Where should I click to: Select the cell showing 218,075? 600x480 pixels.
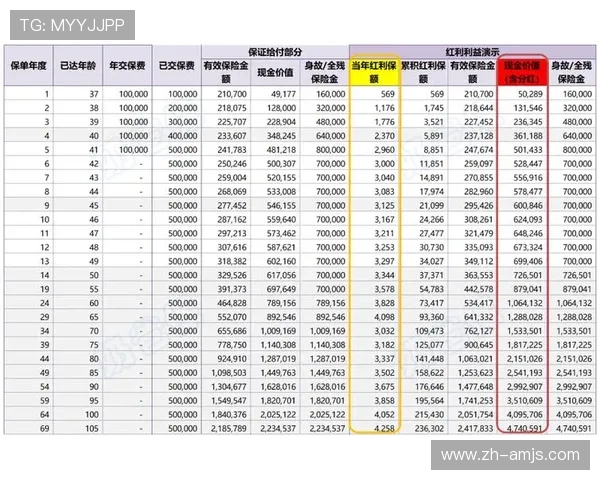coord(226,108)
